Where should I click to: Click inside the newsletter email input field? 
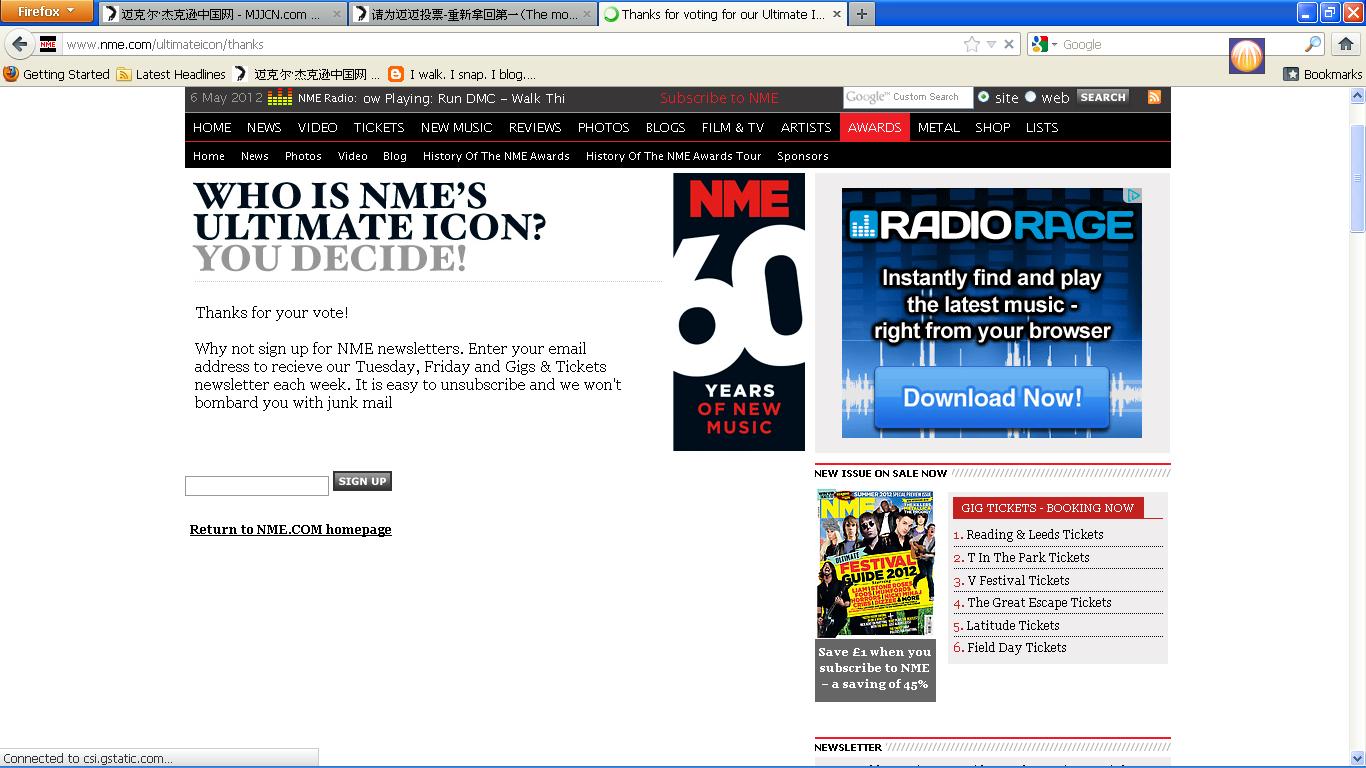[x=256, y=485]
